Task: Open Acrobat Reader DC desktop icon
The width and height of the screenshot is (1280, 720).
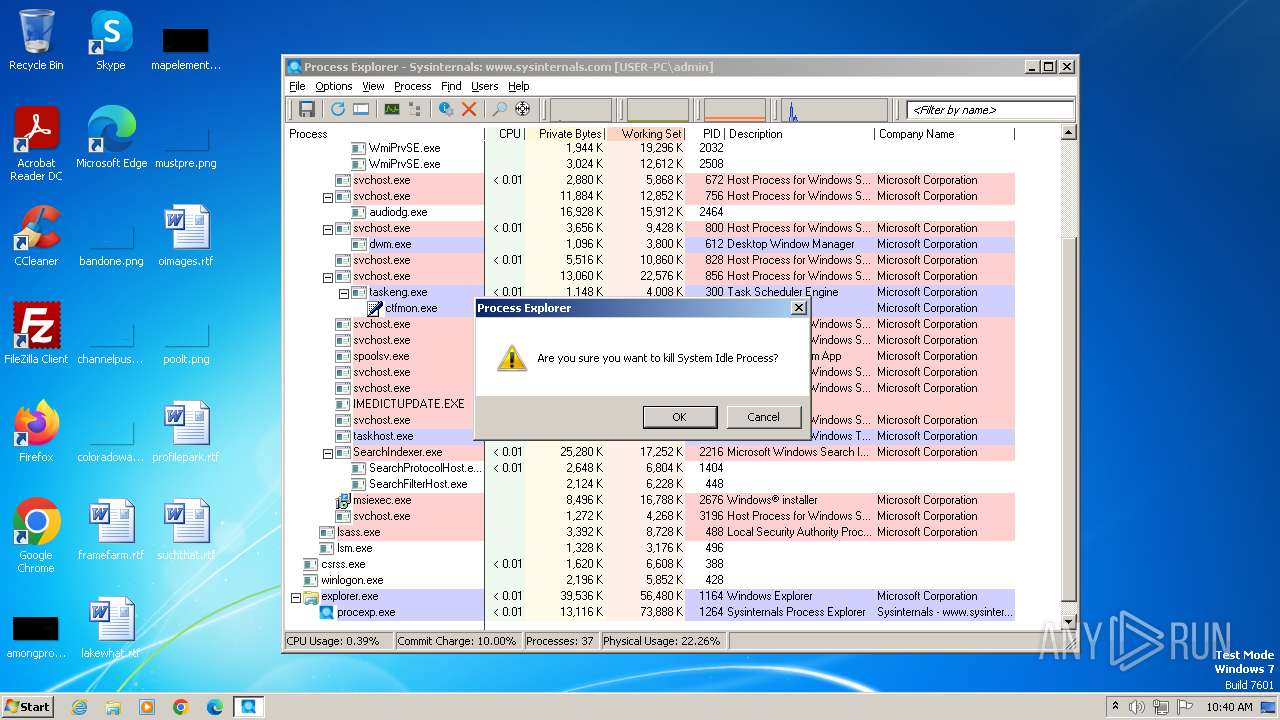Action: point(36,145)
